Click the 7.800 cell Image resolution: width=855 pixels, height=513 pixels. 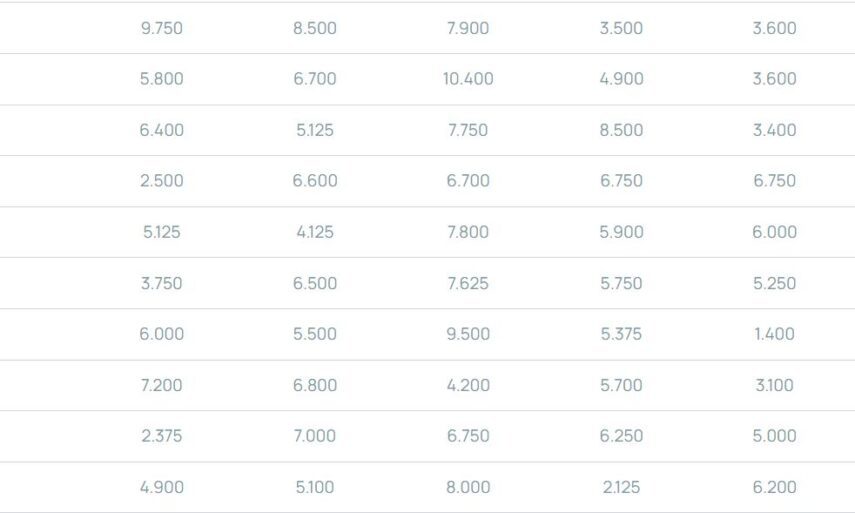(x=468, y=232)
